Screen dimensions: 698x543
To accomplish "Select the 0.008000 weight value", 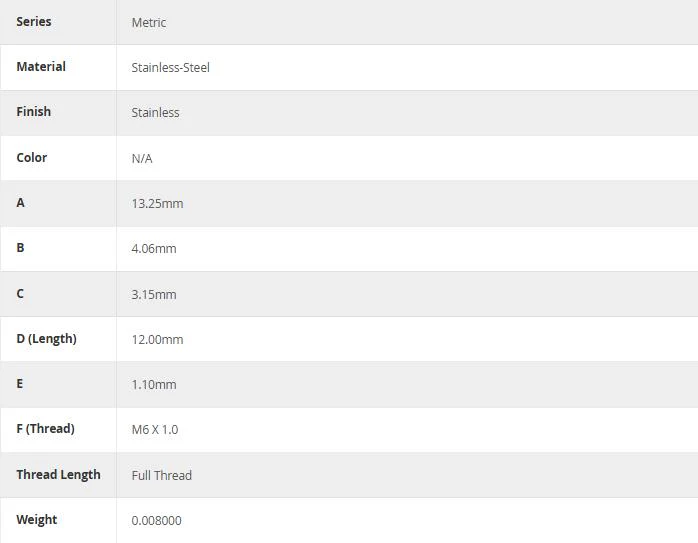I will pos(156,521).
